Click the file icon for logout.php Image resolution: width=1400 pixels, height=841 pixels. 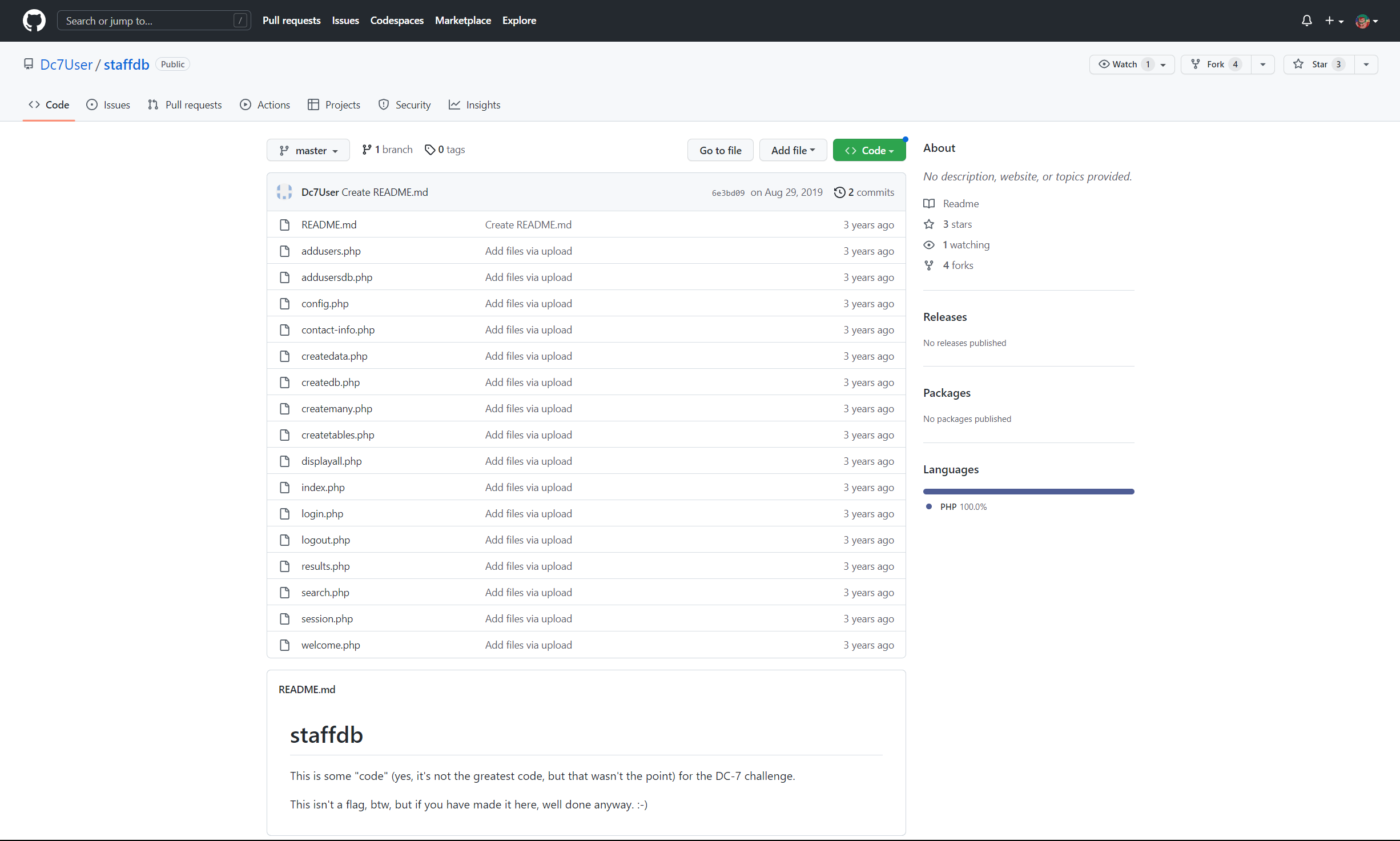click(x=284, y=540)
